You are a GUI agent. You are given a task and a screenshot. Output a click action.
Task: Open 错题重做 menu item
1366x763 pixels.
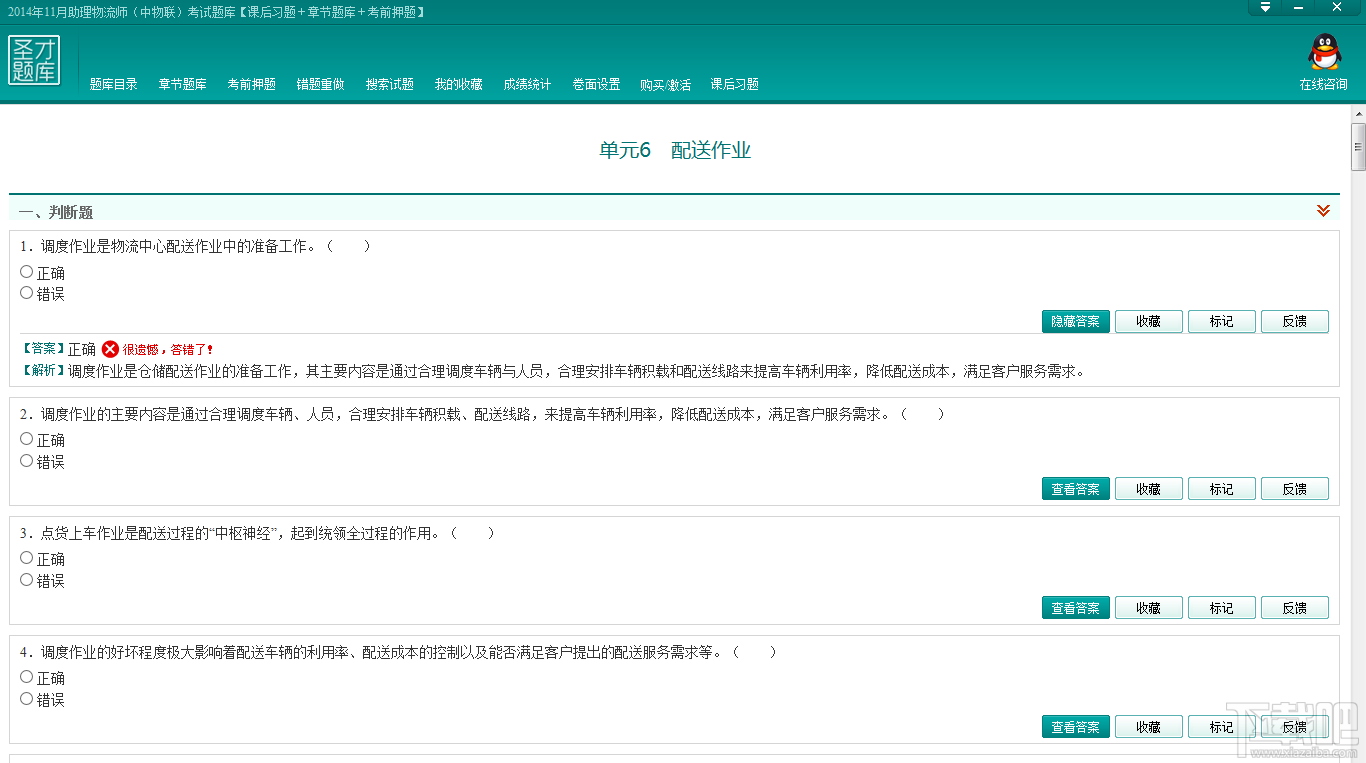(x=321, y=84)
